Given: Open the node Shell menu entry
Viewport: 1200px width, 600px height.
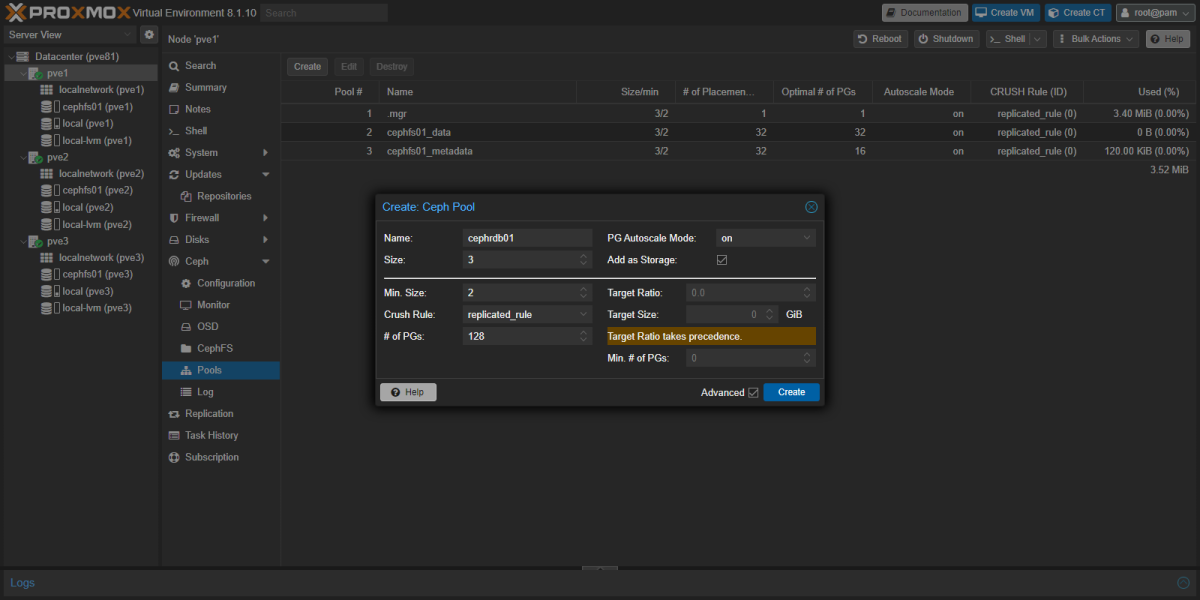Looking at the screenshot, I should [196, 131].
